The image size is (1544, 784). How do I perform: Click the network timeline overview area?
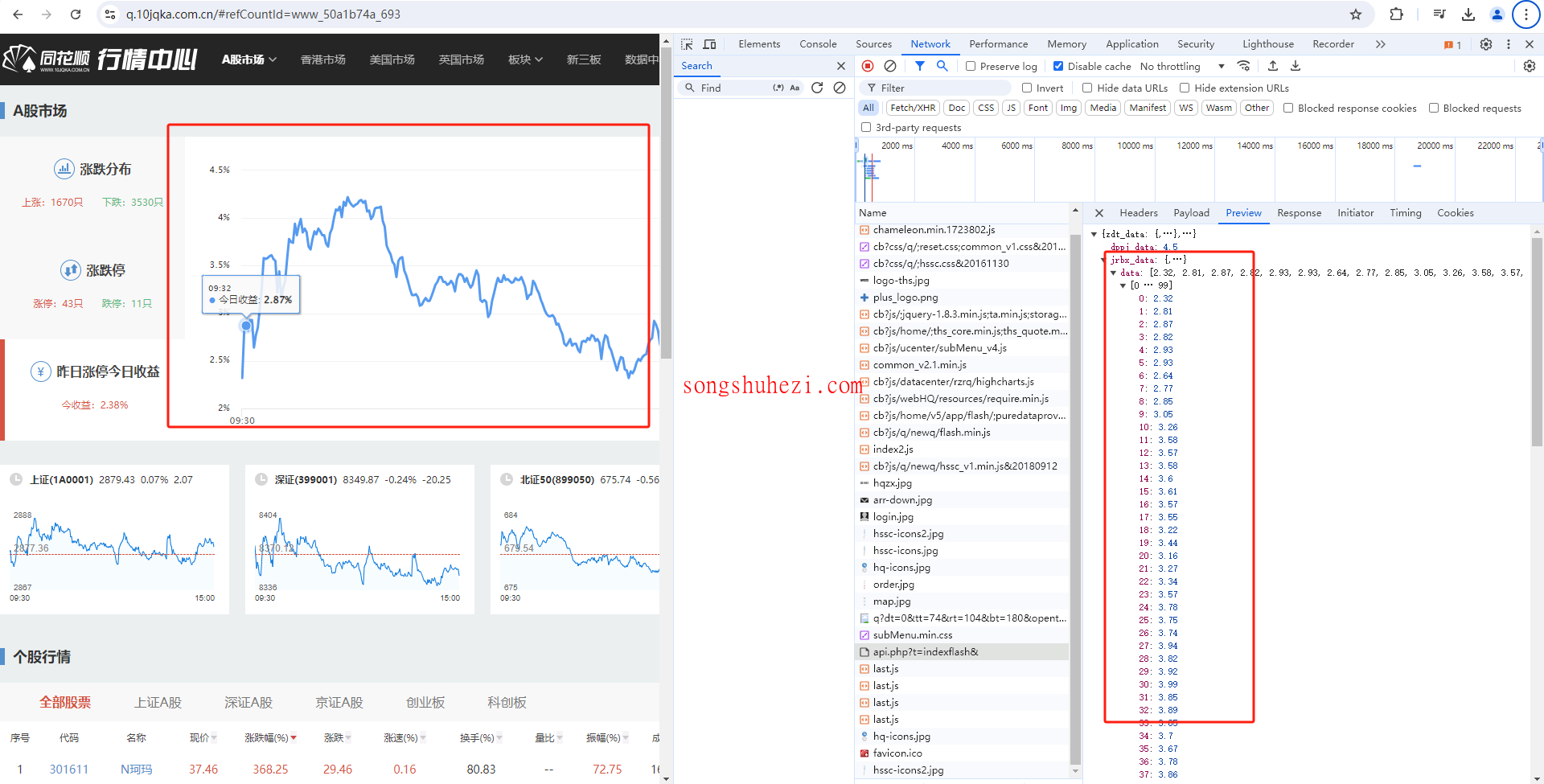1198,170
